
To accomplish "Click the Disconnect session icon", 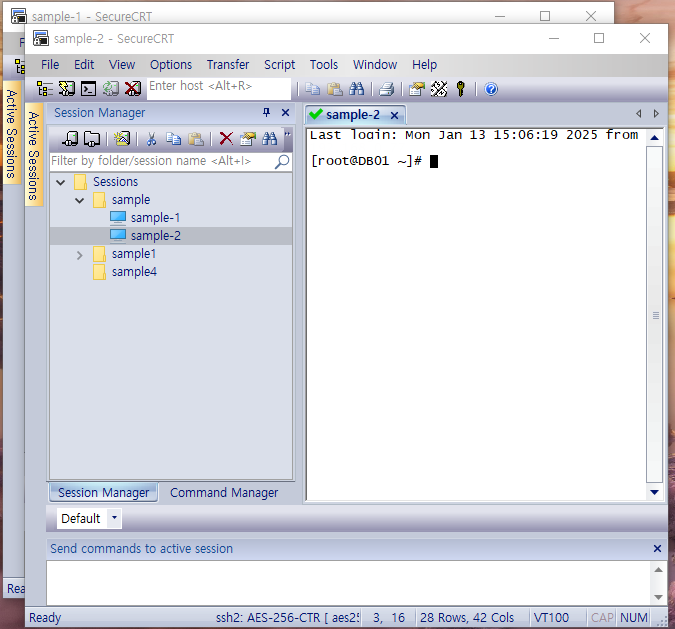I will (x=133, y=89).
